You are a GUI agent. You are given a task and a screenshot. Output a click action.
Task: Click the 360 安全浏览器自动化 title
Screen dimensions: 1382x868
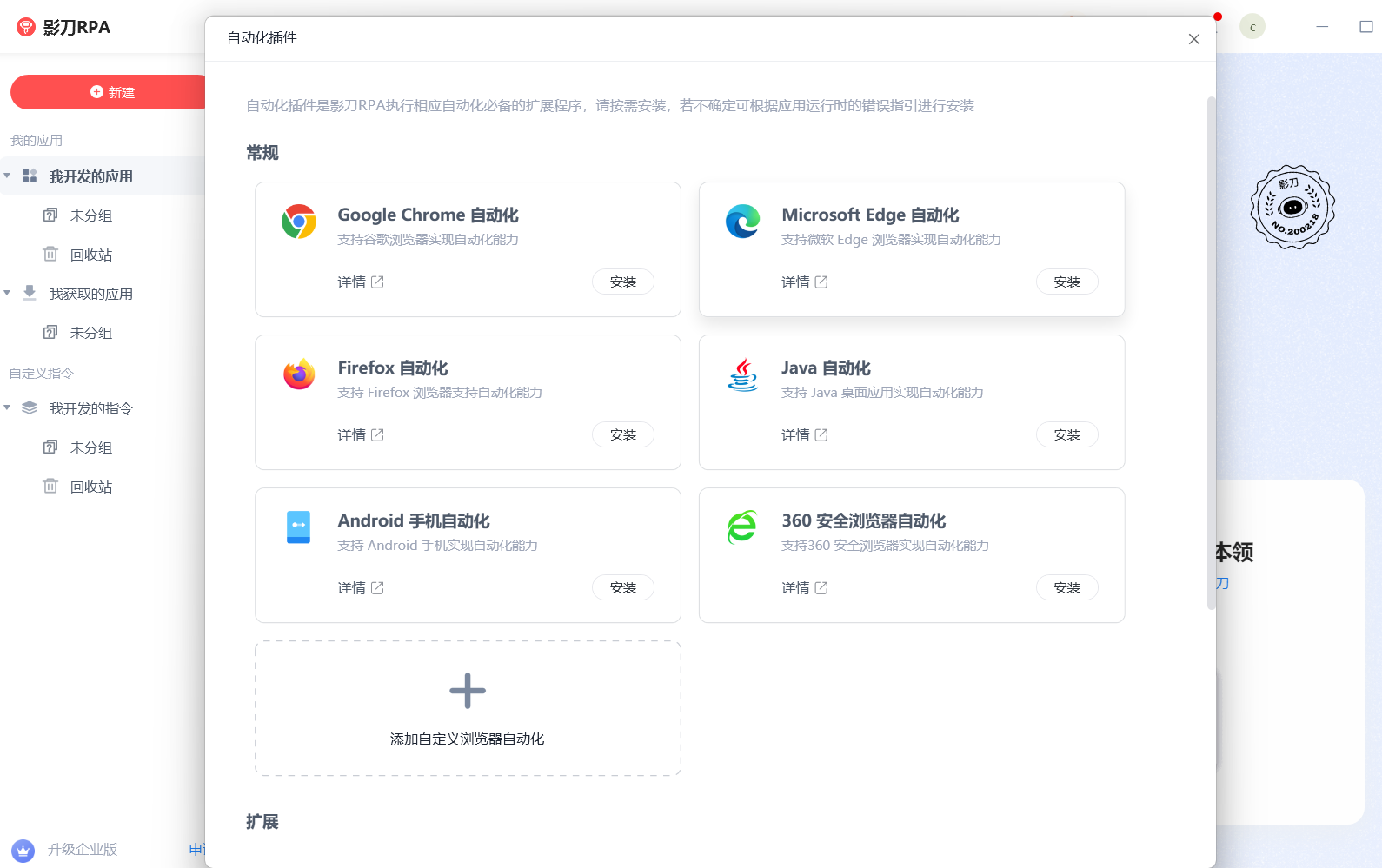coord(863,520)
